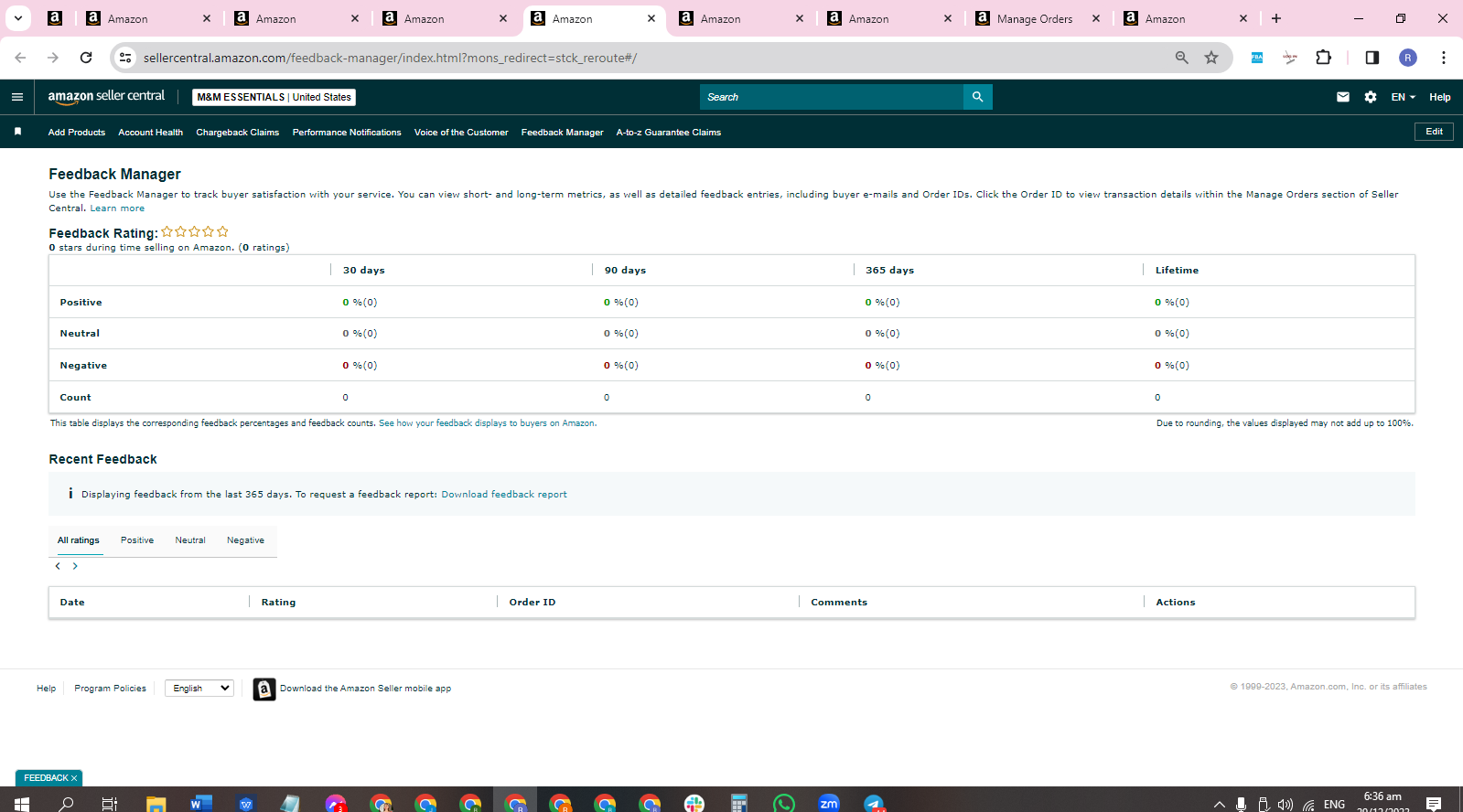Bookmark this page with the star icon

pos(1211,58)
